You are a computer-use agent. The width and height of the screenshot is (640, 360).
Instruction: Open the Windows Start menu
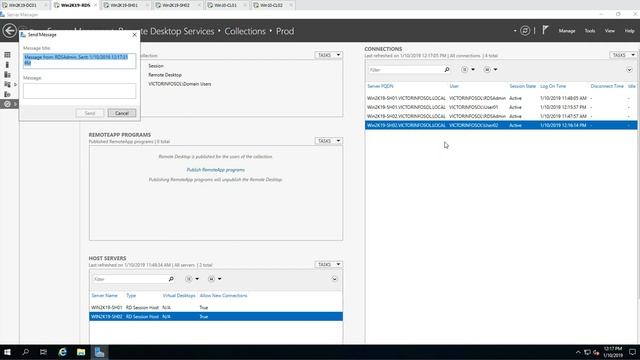coord(7,352)
